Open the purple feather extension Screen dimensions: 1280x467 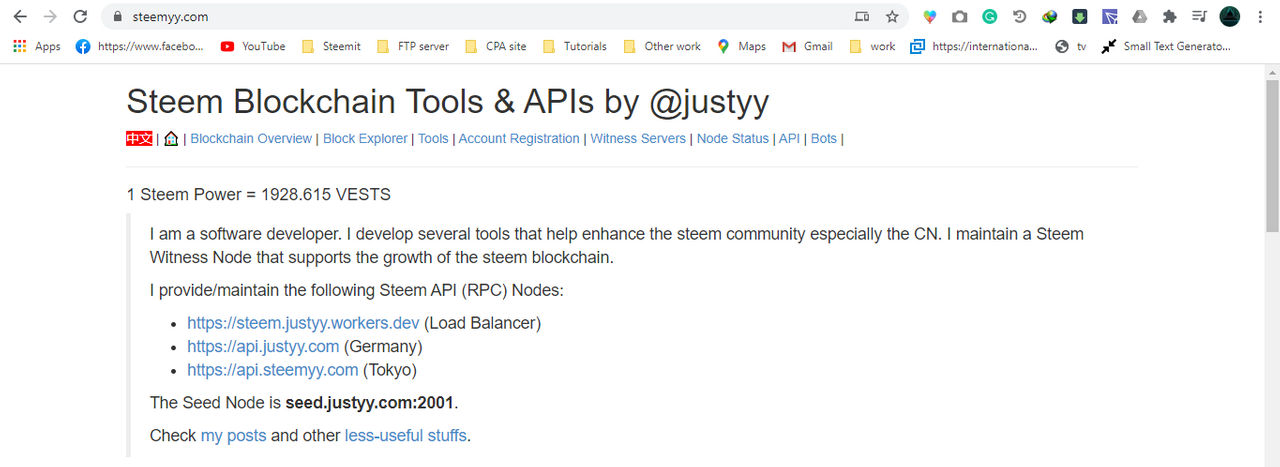click(1110, 17)
